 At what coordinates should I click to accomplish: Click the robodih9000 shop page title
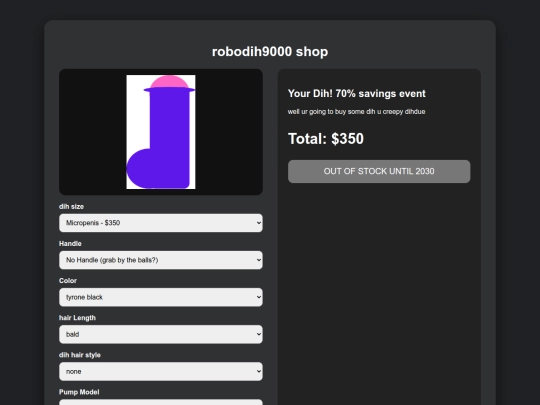(x=270, y=52)
